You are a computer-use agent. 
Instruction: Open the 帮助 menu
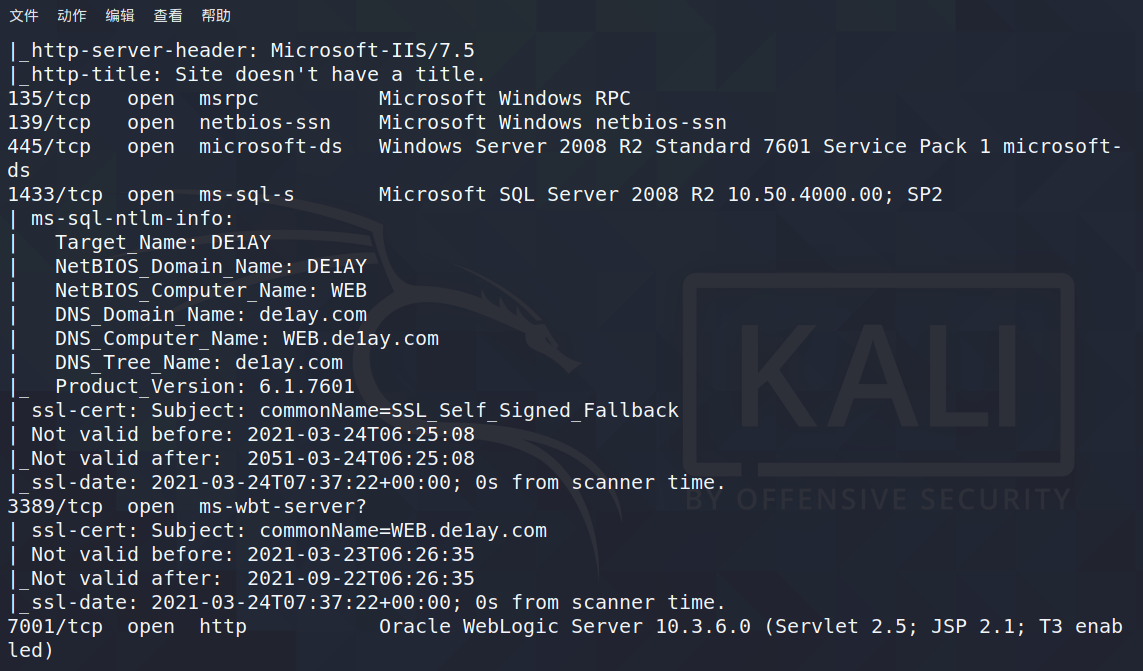point(216,15)
